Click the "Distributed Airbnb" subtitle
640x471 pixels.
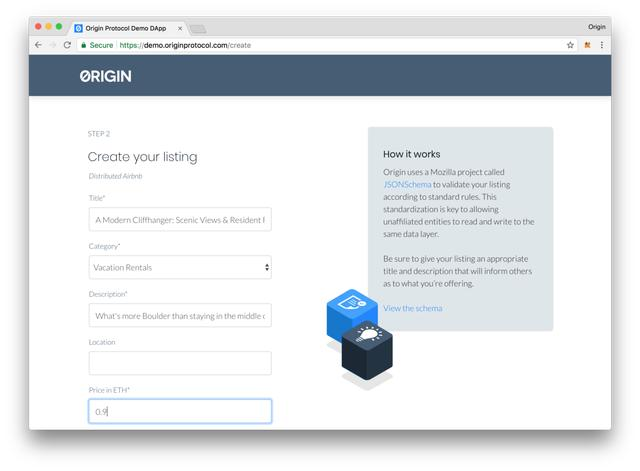[116, 176]
